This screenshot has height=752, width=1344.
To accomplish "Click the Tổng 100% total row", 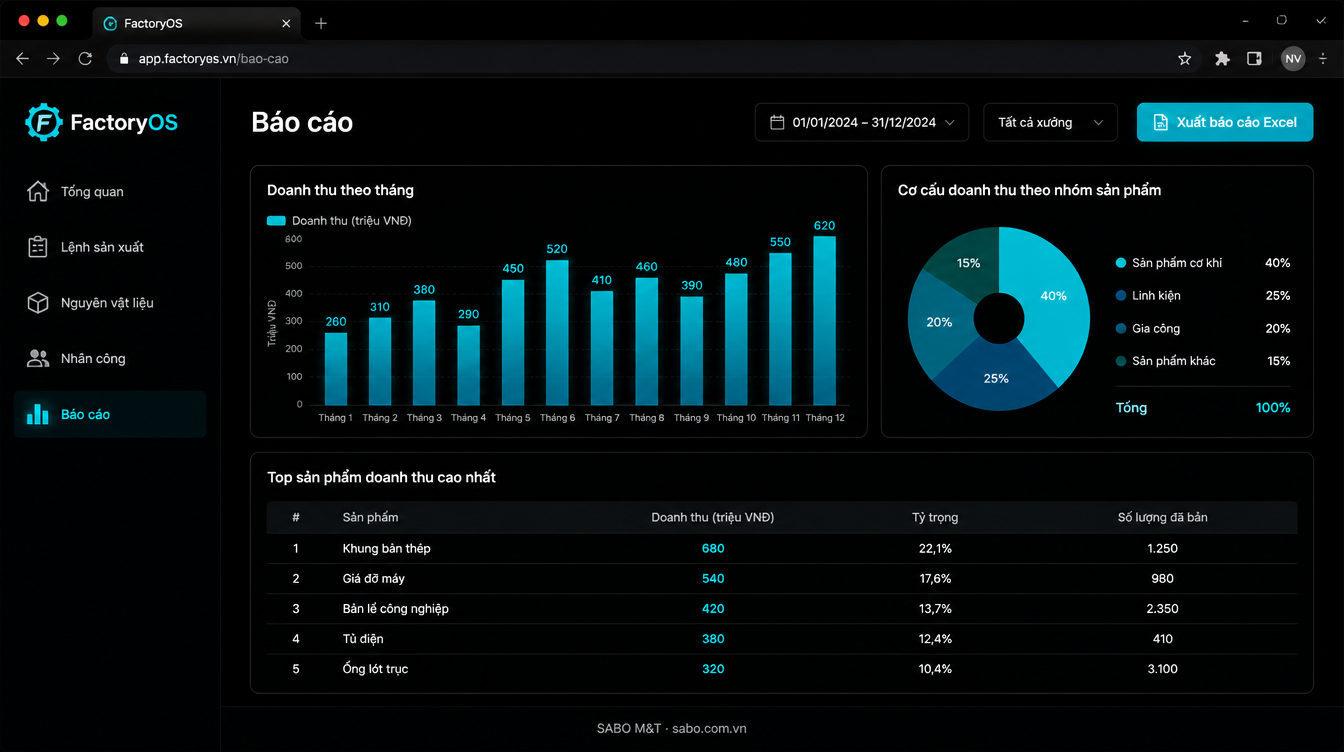I will (1203, 408).
